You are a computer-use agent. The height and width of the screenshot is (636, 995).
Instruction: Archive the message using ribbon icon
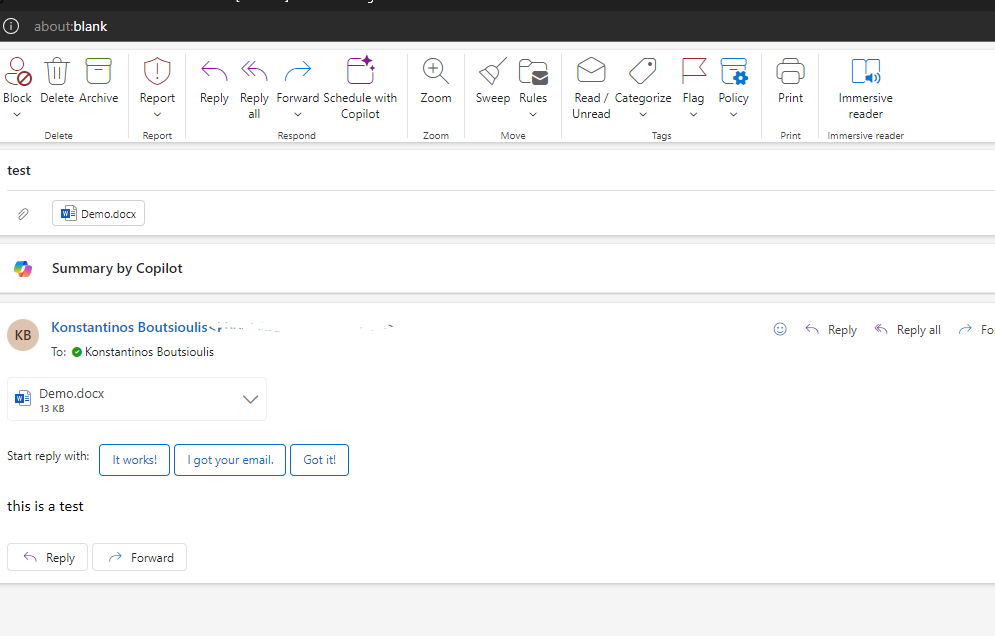click(98, 71)
